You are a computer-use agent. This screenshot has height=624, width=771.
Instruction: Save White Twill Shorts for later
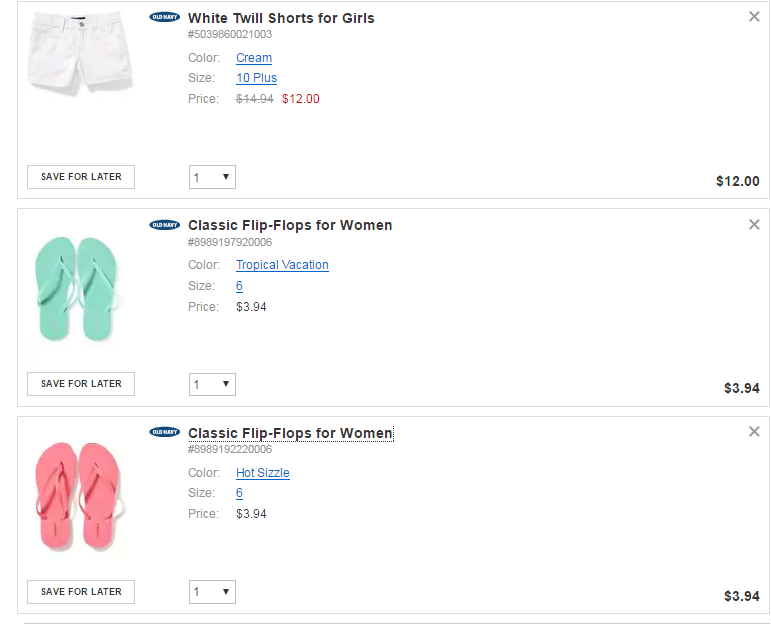[x=81, y=177]
